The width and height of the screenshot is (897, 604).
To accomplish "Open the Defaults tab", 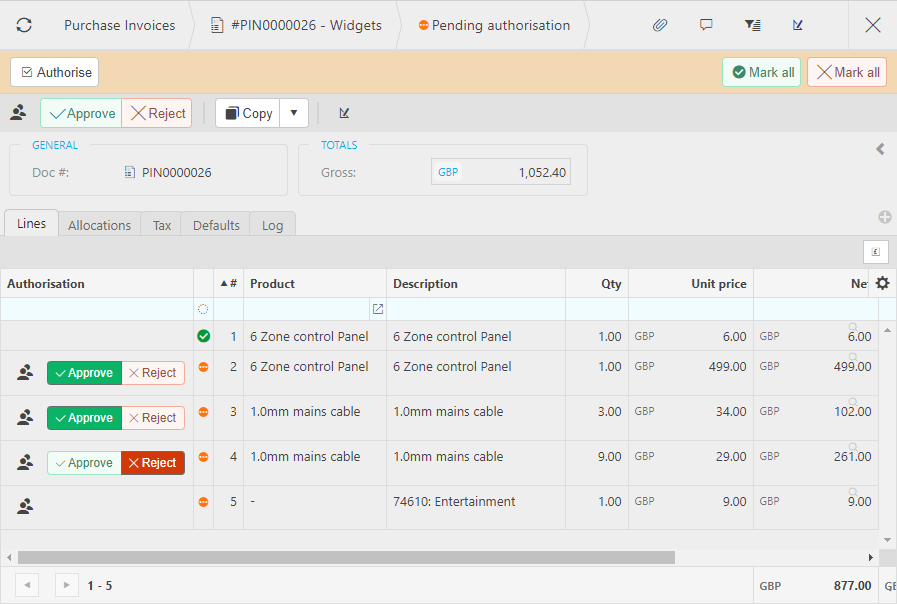I will tap(216, 225).
